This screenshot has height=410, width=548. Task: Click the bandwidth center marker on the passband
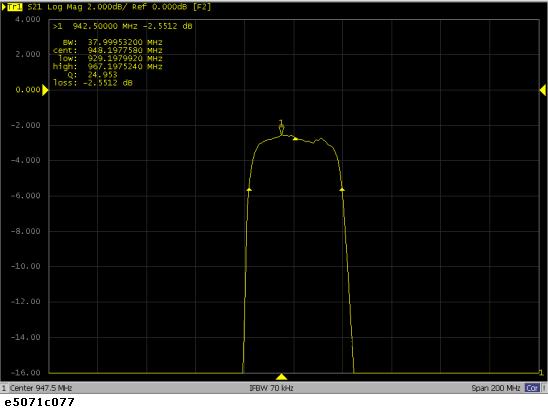[295, 139]
